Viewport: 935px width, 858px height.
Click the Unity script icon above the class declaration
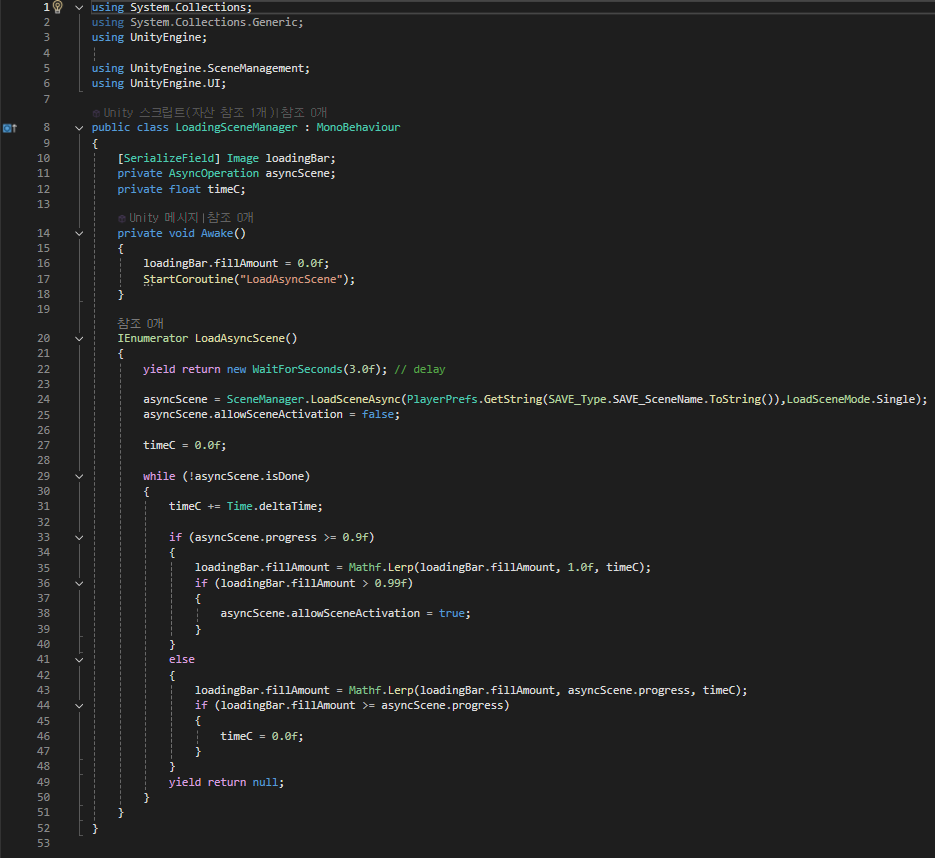pos(96,113)
